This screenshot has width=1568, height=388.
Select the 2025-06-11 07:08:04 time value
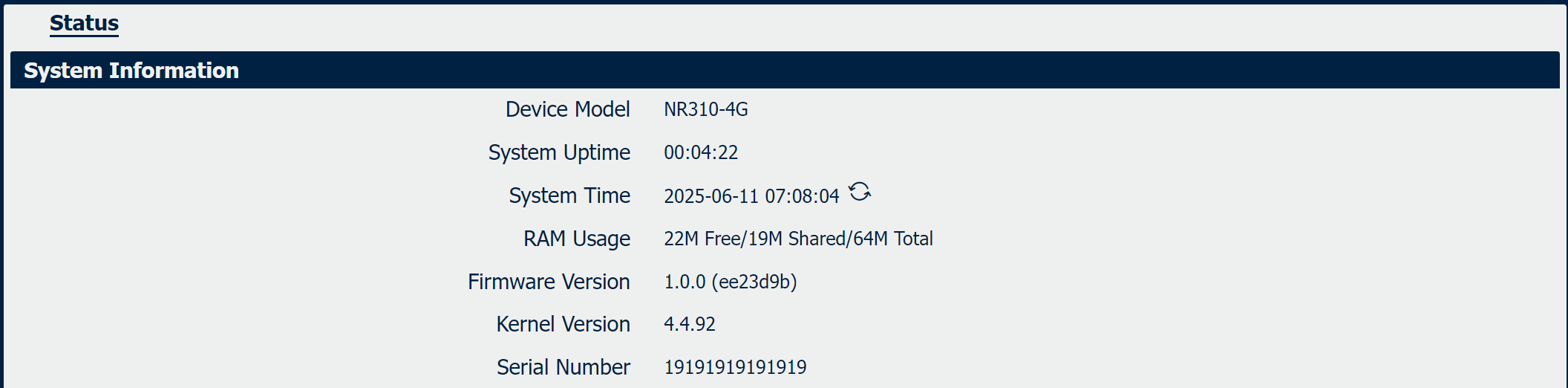coord(751,196)
